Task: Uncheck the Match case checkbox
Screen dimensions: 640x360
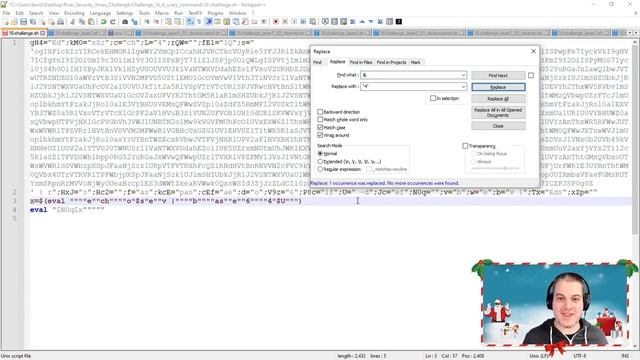Action: (x=320, y=127)
